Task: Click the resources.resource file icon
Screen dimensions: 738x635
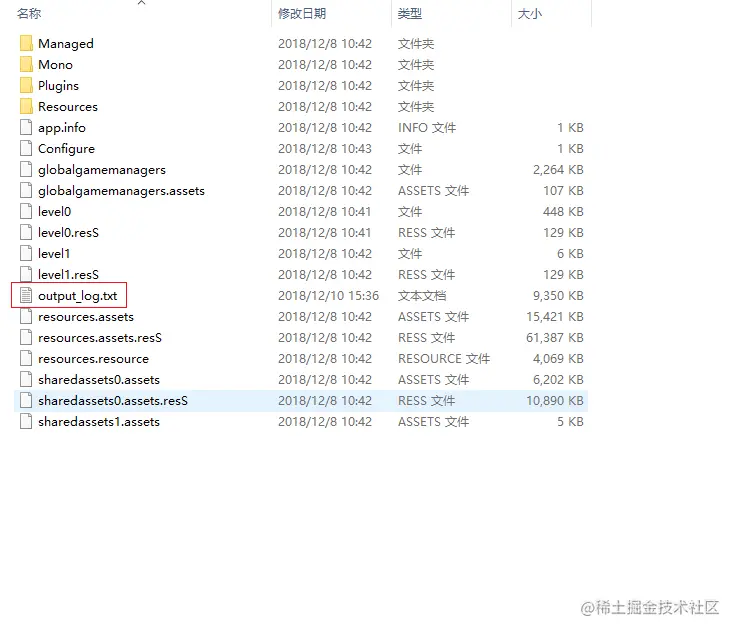Action: pos(26,359)
